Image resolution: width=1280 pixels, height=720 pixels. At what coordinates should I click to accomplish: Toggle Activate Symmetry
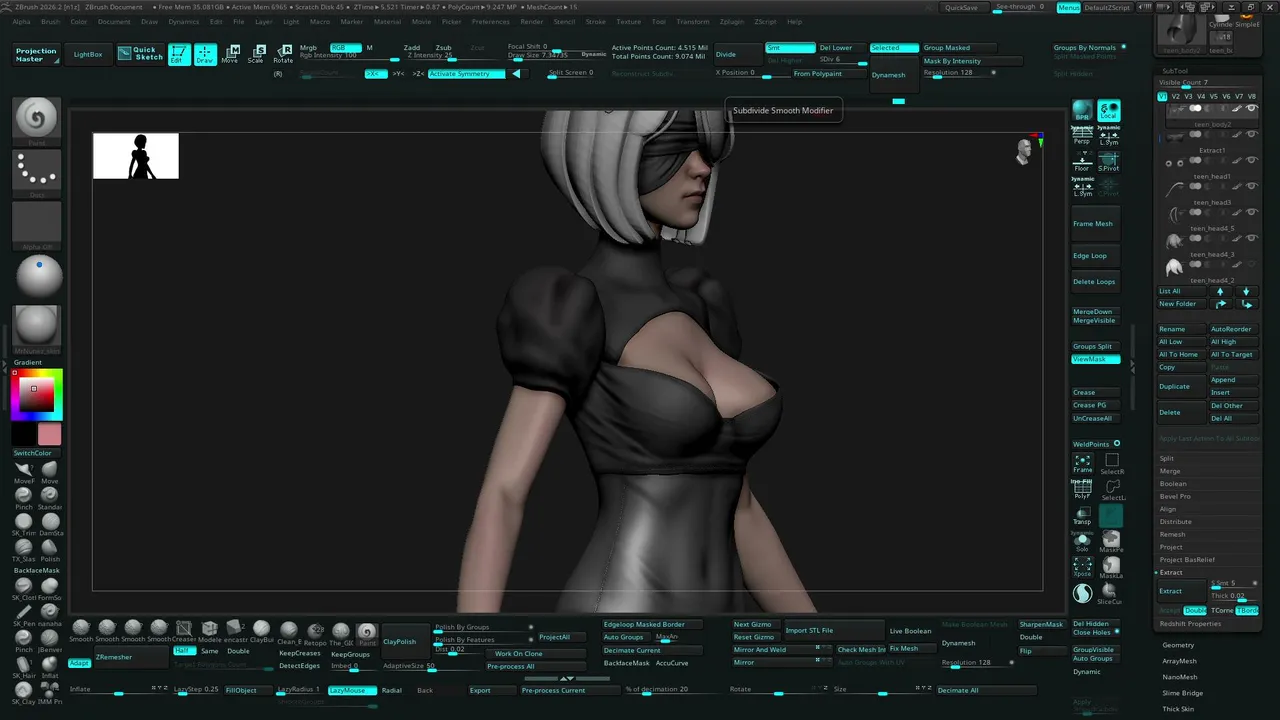[467, 73]
